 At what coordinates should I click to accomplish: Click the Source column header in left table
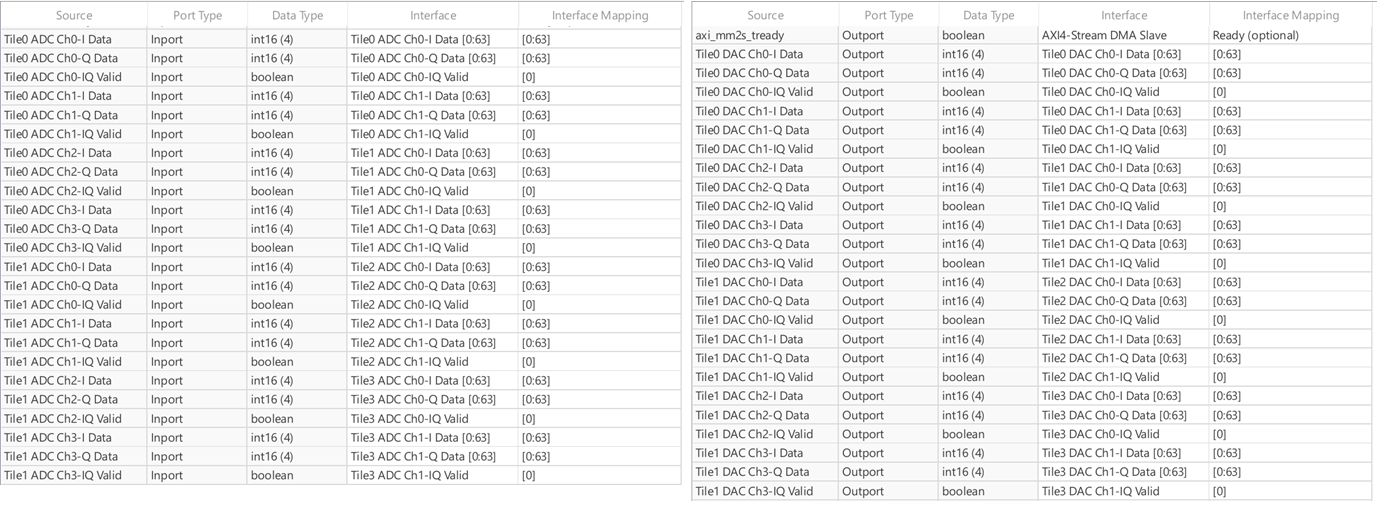pos(74,15)
